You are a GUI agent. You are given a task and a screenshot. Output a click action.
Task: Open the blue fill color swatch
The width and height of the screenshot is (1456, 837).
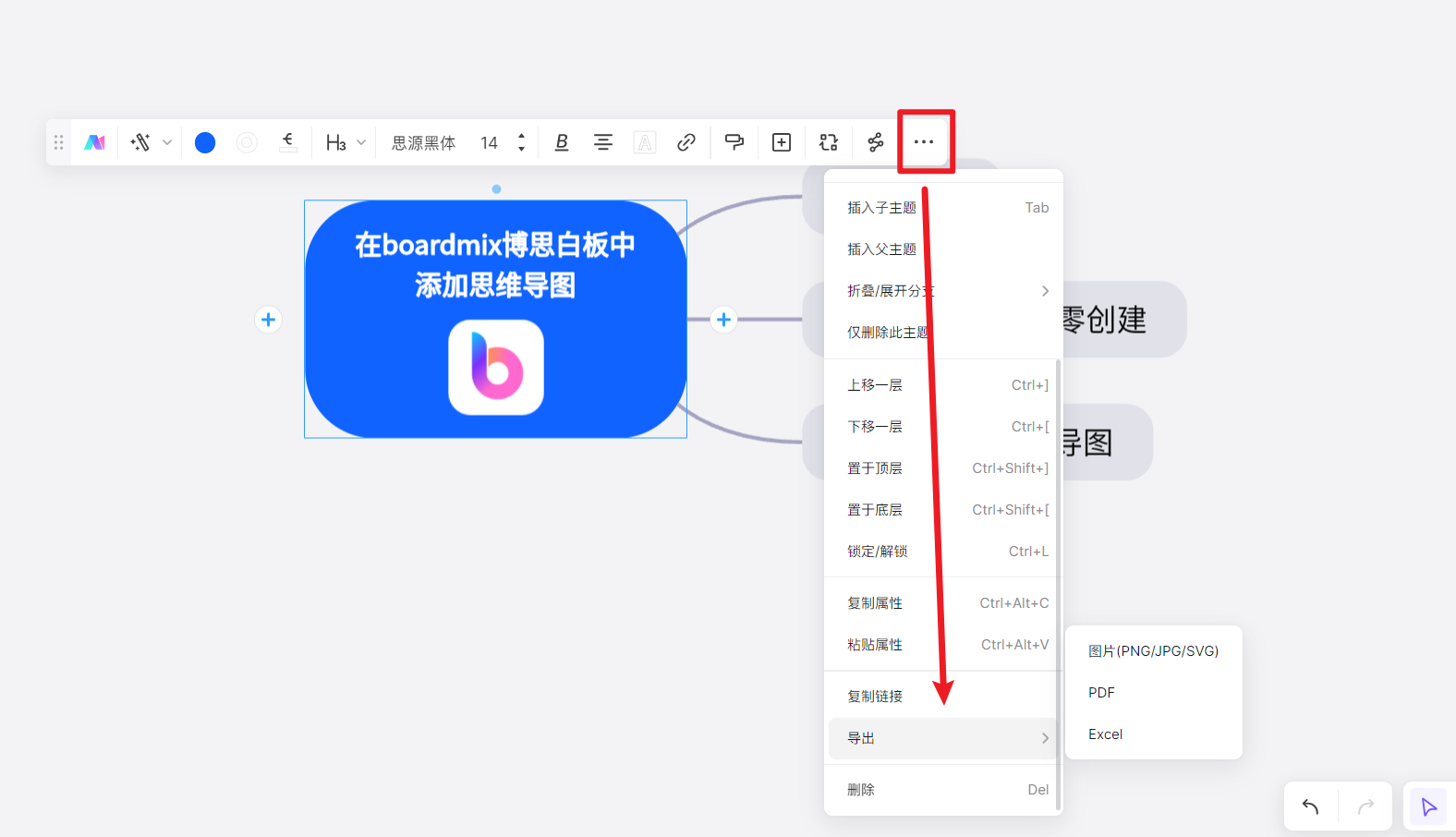[x=205, y=142]
